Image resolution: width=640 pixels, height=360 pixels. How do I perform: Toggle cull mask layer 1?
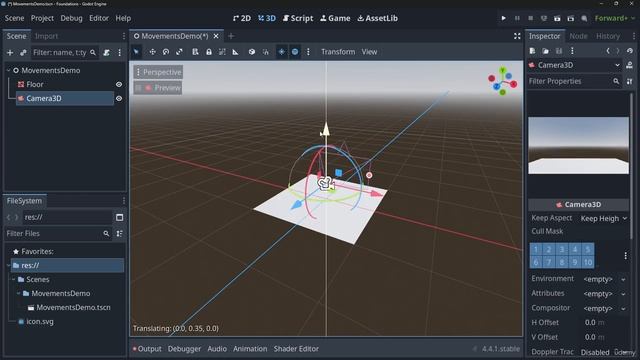click(536, 249)
